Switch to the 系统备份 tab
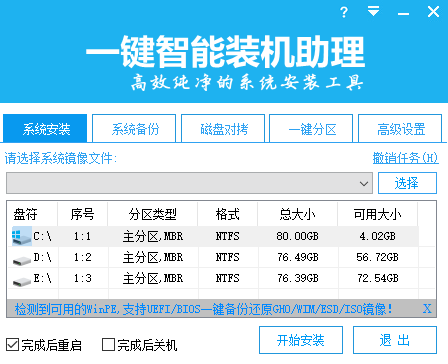The height and width of the screenshot is (364, 448). click(134, 128)
